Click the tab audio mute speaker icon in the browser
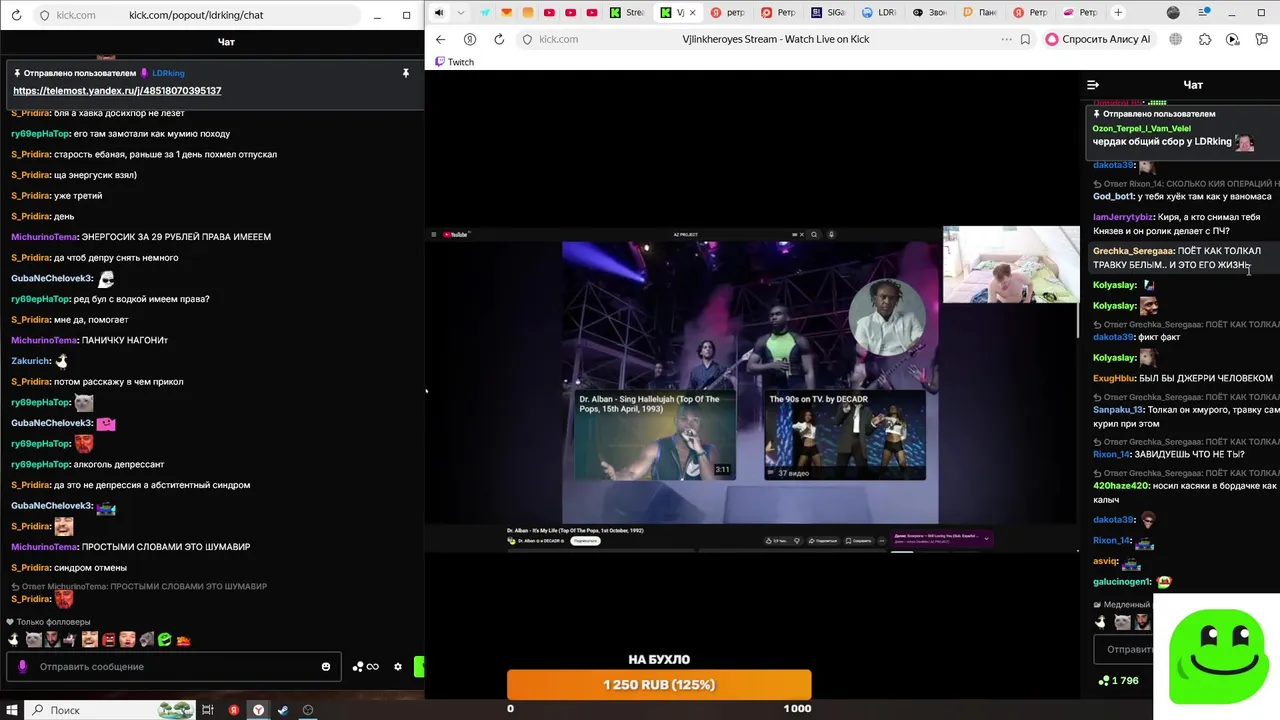Screen dimensions: 1280x720 click(x=439, y=13)
